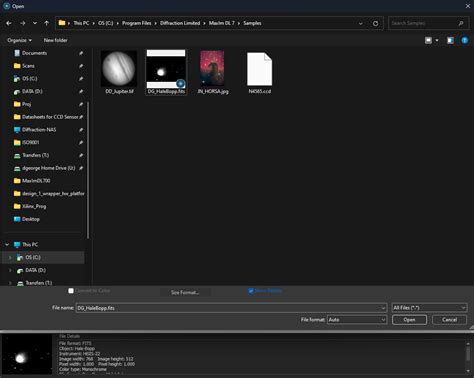
Task: Click the HaleBopp preview image in details
Action: (x=27, y=354)
